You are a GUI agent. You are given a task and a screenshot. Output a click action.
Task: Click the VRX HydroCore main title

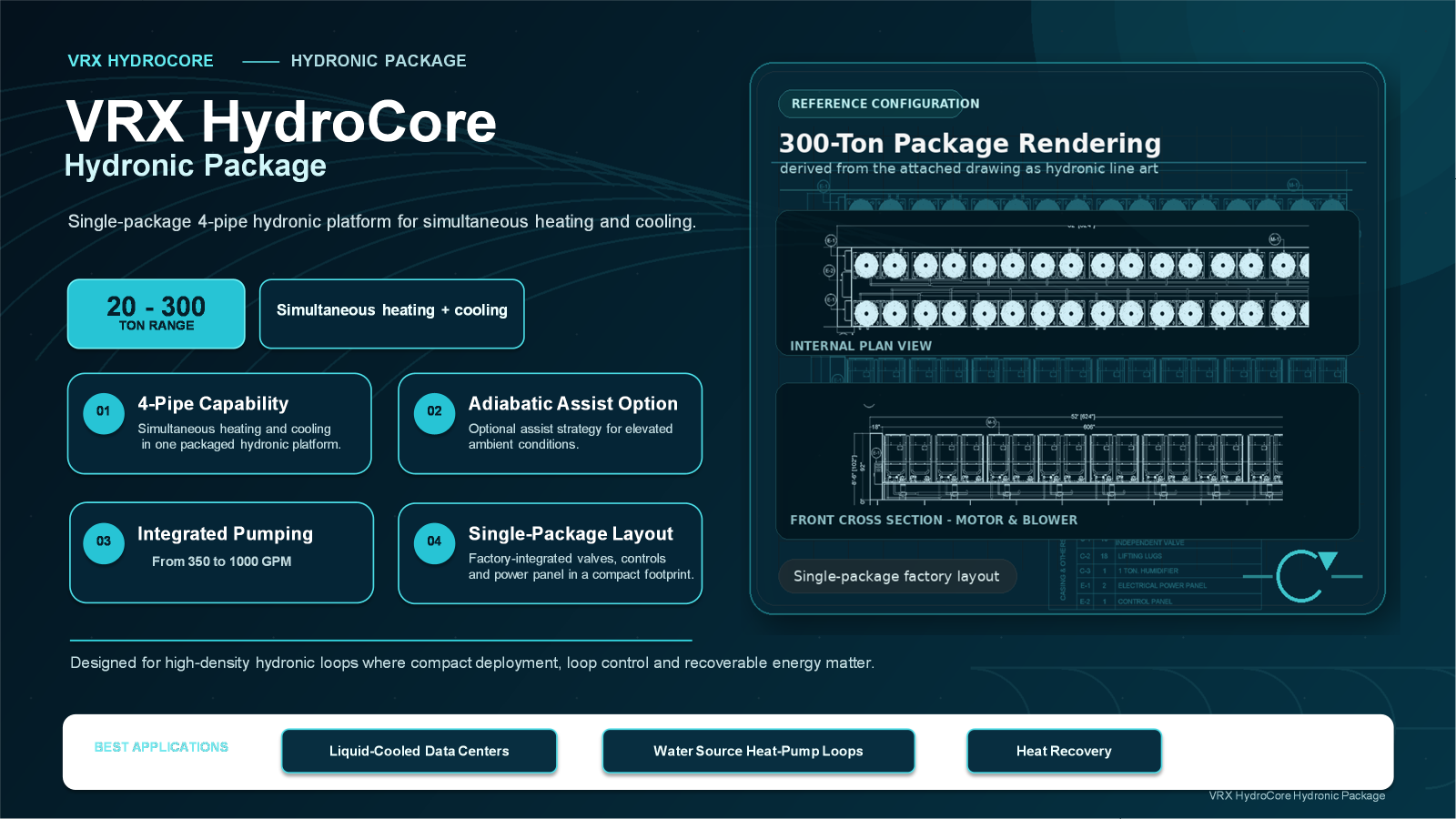point(281,122)
